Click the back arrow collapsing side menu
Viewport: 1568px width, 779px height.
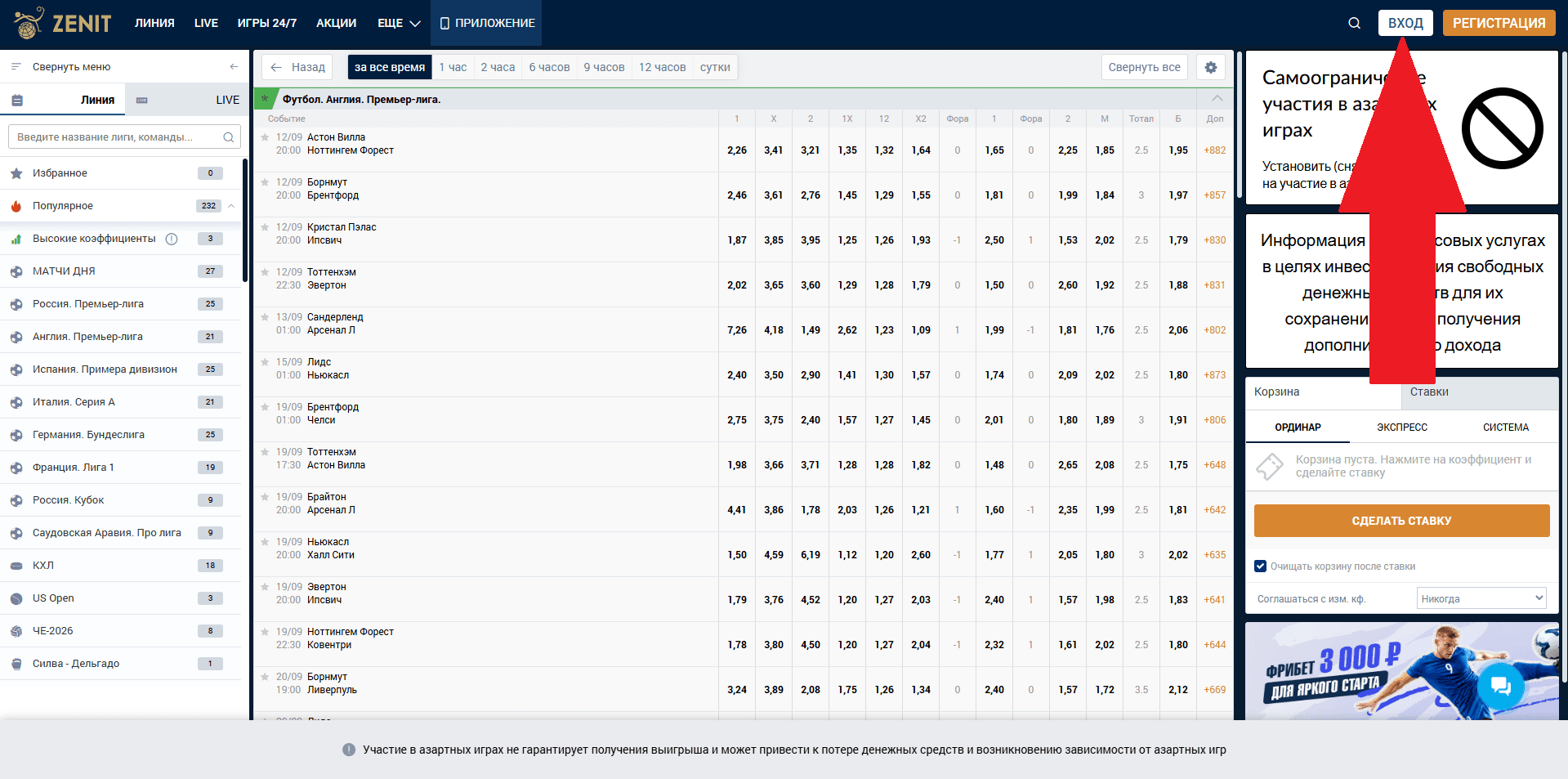pos(234,67)
